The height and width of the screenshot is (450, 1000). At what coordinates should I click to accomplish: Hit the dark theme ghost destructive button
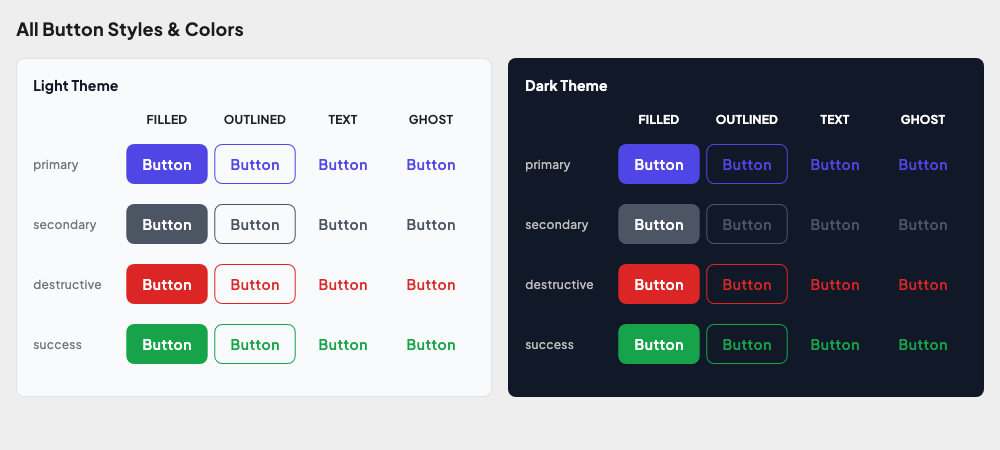point(923,284)
